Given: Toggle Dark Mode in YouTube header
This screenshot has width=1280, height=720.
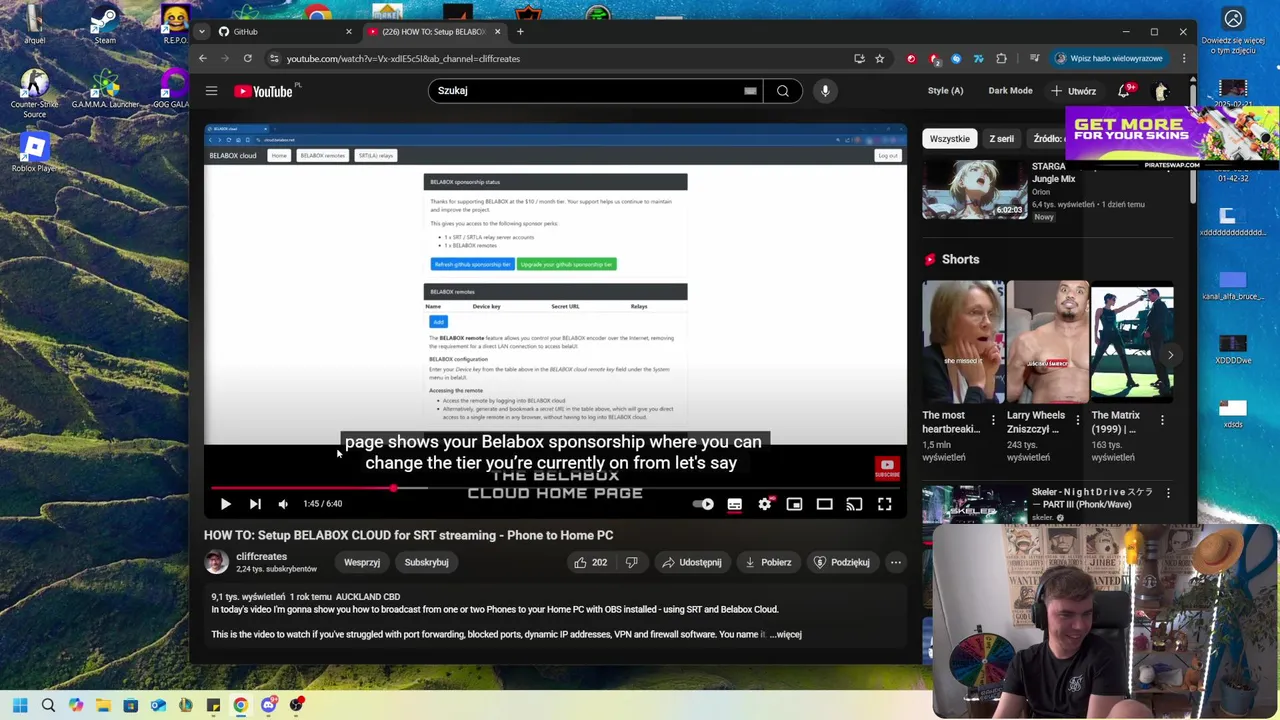Looking at the screenshot, I should (1010, 91).
